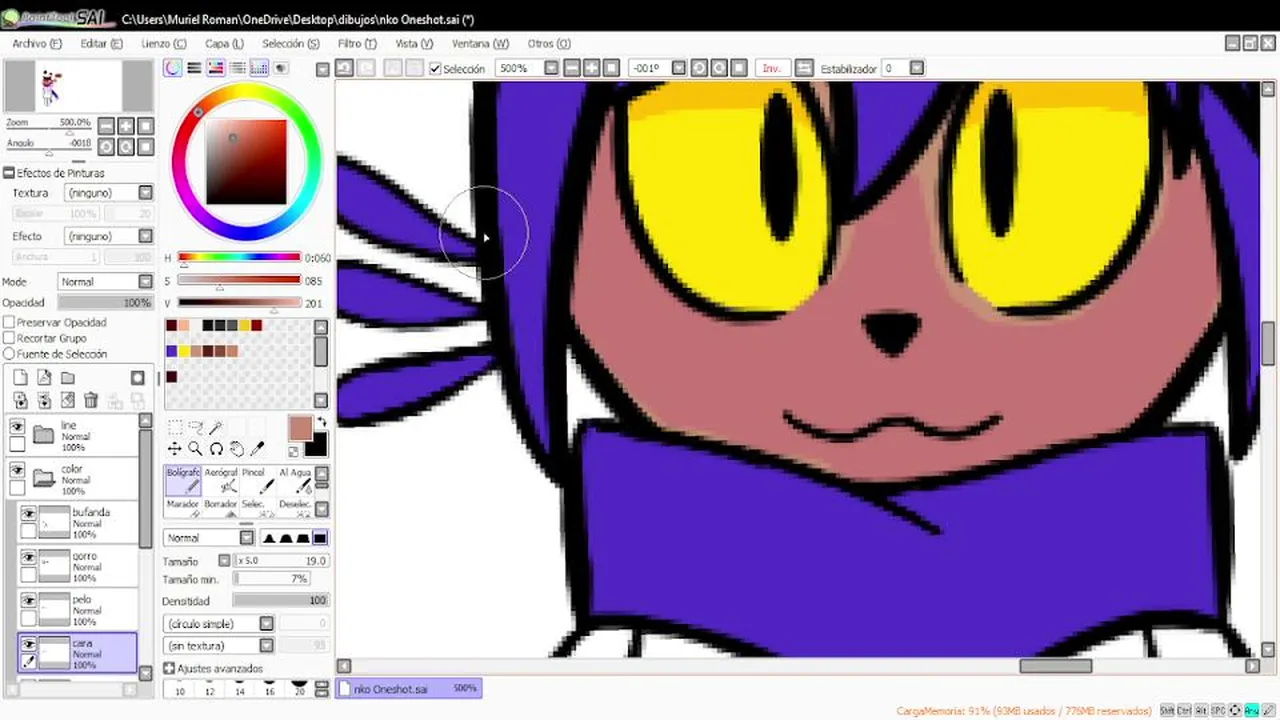
Task: Activate the zoom magnifier tool
Action: coord(195,449)
